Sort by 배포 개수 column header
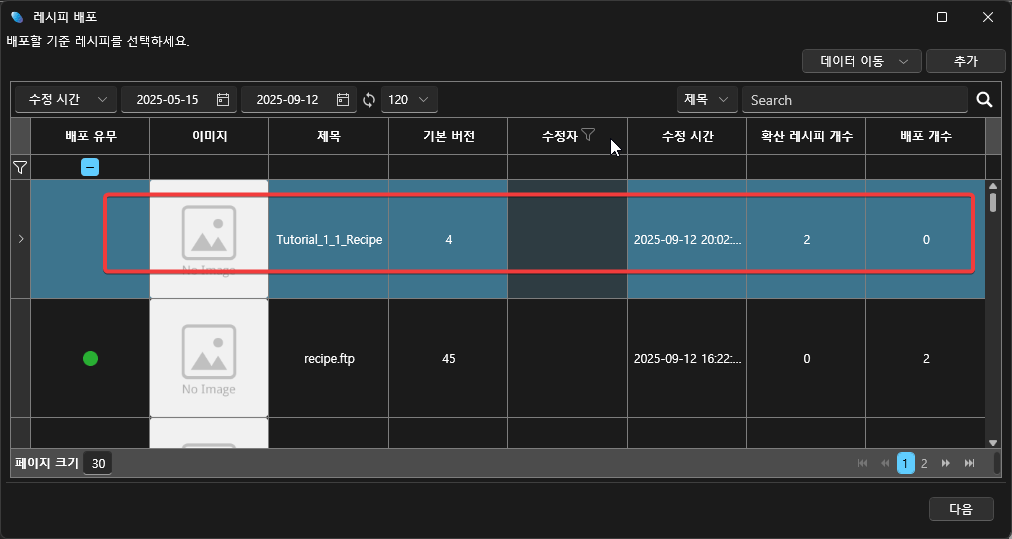Image resolution: width=1012 pixels, height=539 pixels. (926, 136)
